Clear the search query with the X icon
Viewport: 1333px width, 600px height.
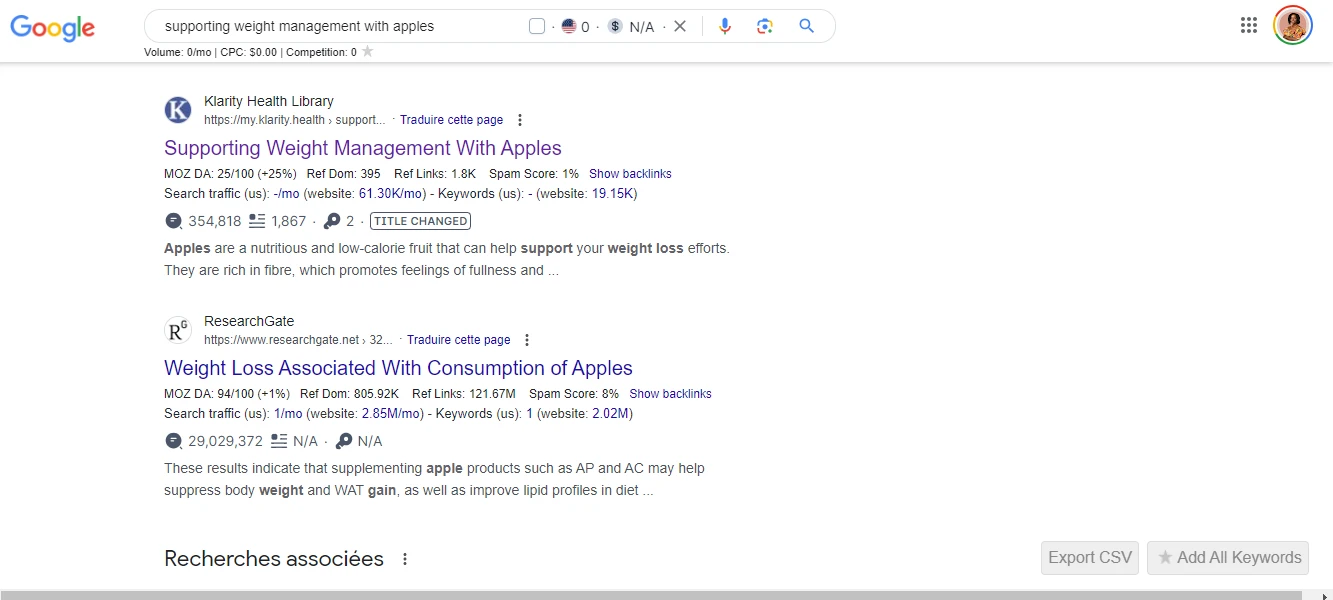(x=680, y=26)
